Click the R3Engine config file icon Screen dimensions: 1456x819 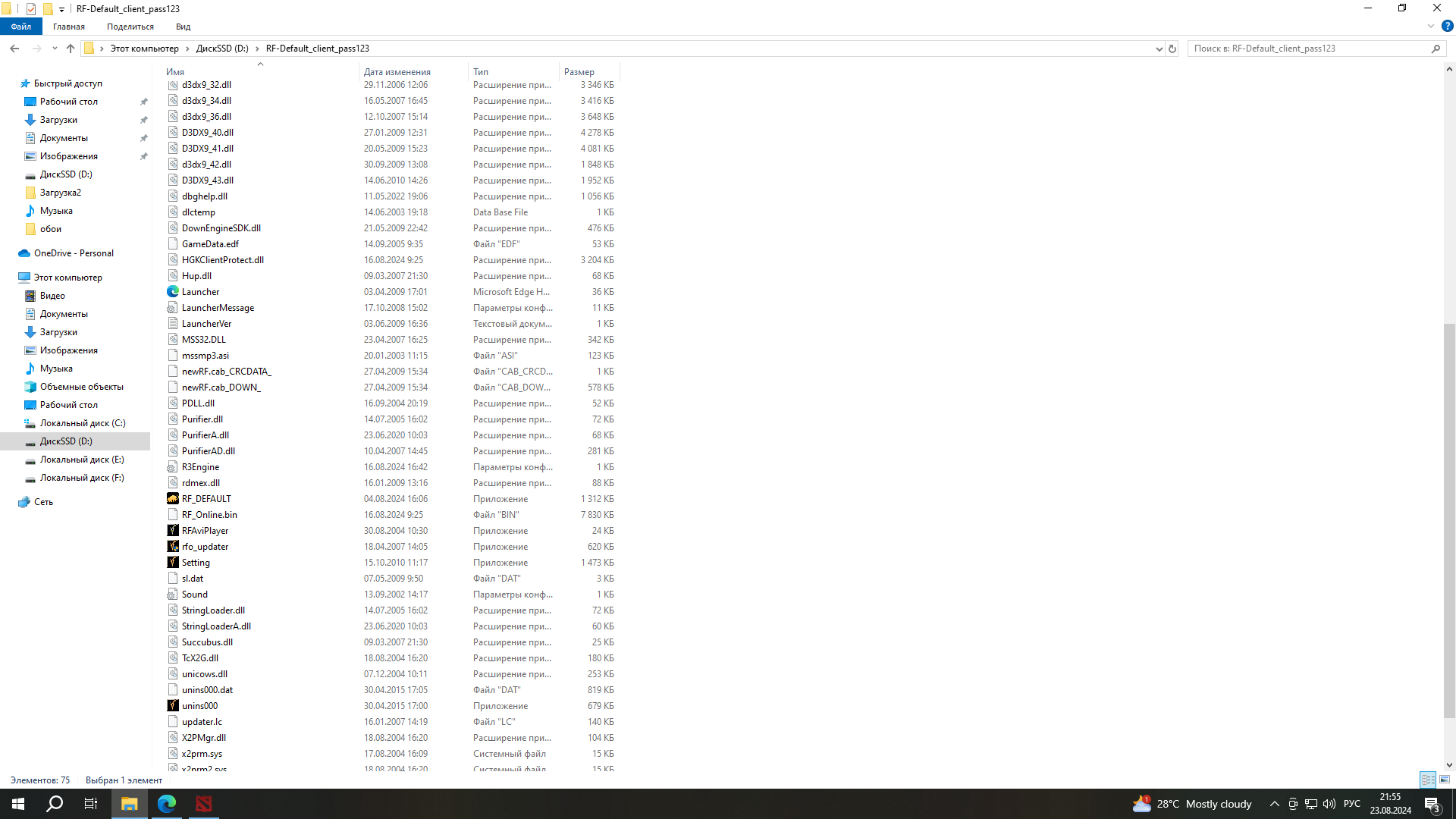(173, 466)
